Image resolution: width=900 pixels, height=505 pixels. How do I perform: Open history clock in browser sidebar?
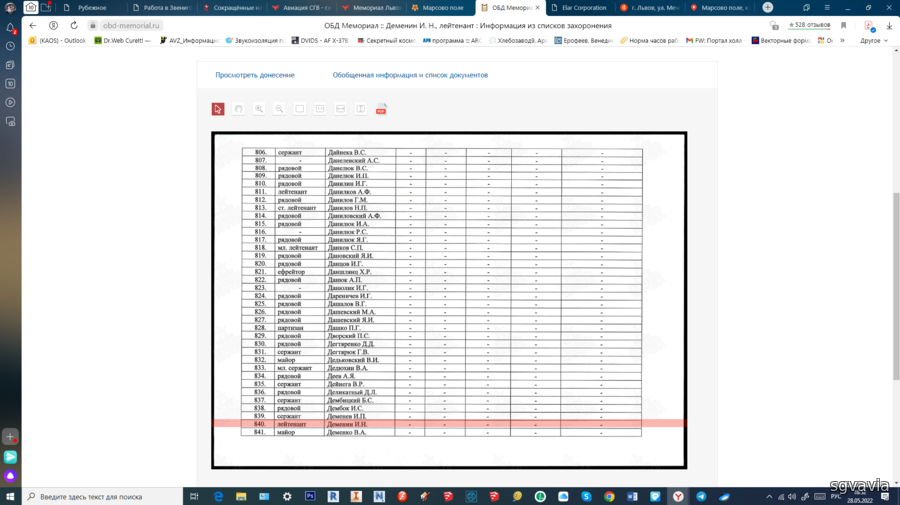click(10, 46)
